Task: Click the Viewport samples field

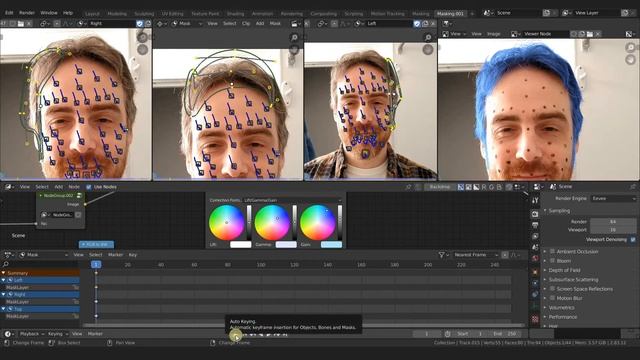Action: pos(613,230)
